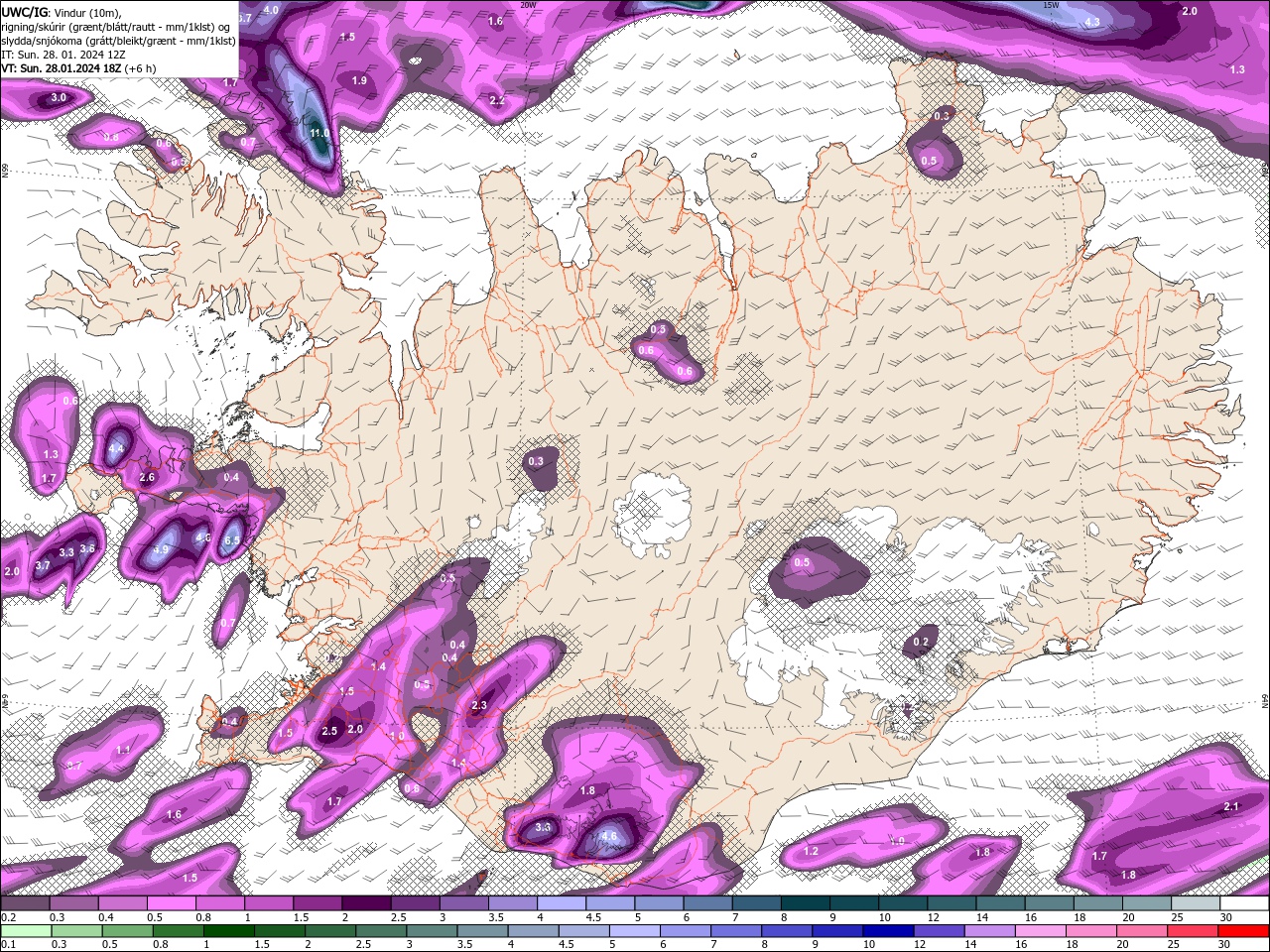The height and width of the screenshot is (952, 1270).
Task: Select the 0.2 value over the southeast glacier
Action: coord(921,642)
